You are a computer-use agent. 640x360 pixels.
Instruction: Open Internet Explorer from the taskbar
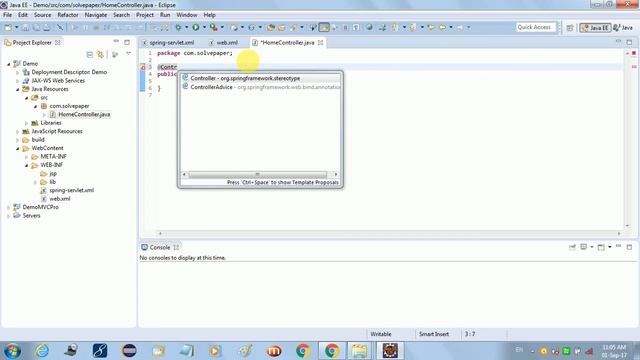click(42, 351)
